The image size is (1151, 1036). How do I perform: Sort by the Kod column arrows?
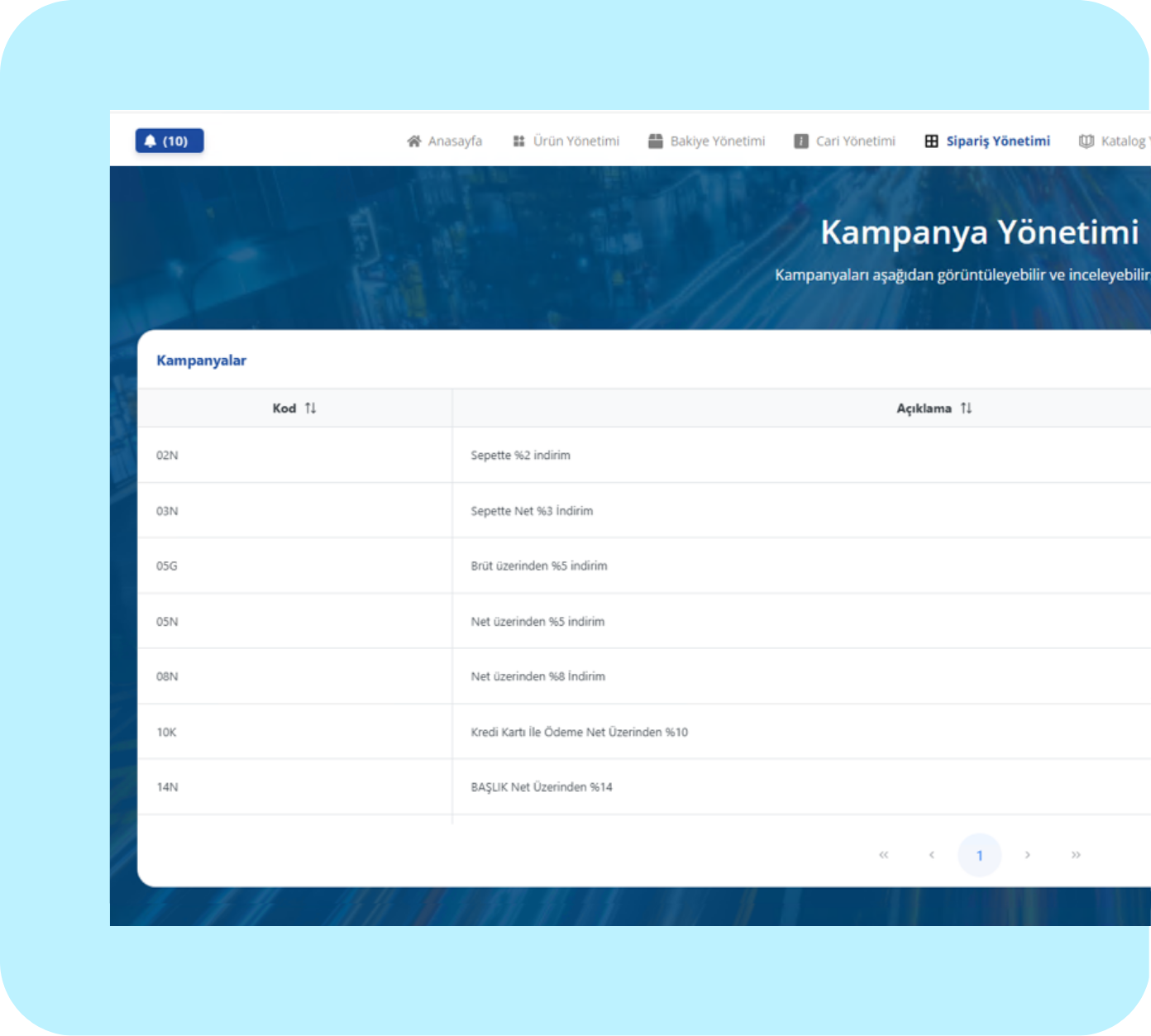tap(311, 408)
